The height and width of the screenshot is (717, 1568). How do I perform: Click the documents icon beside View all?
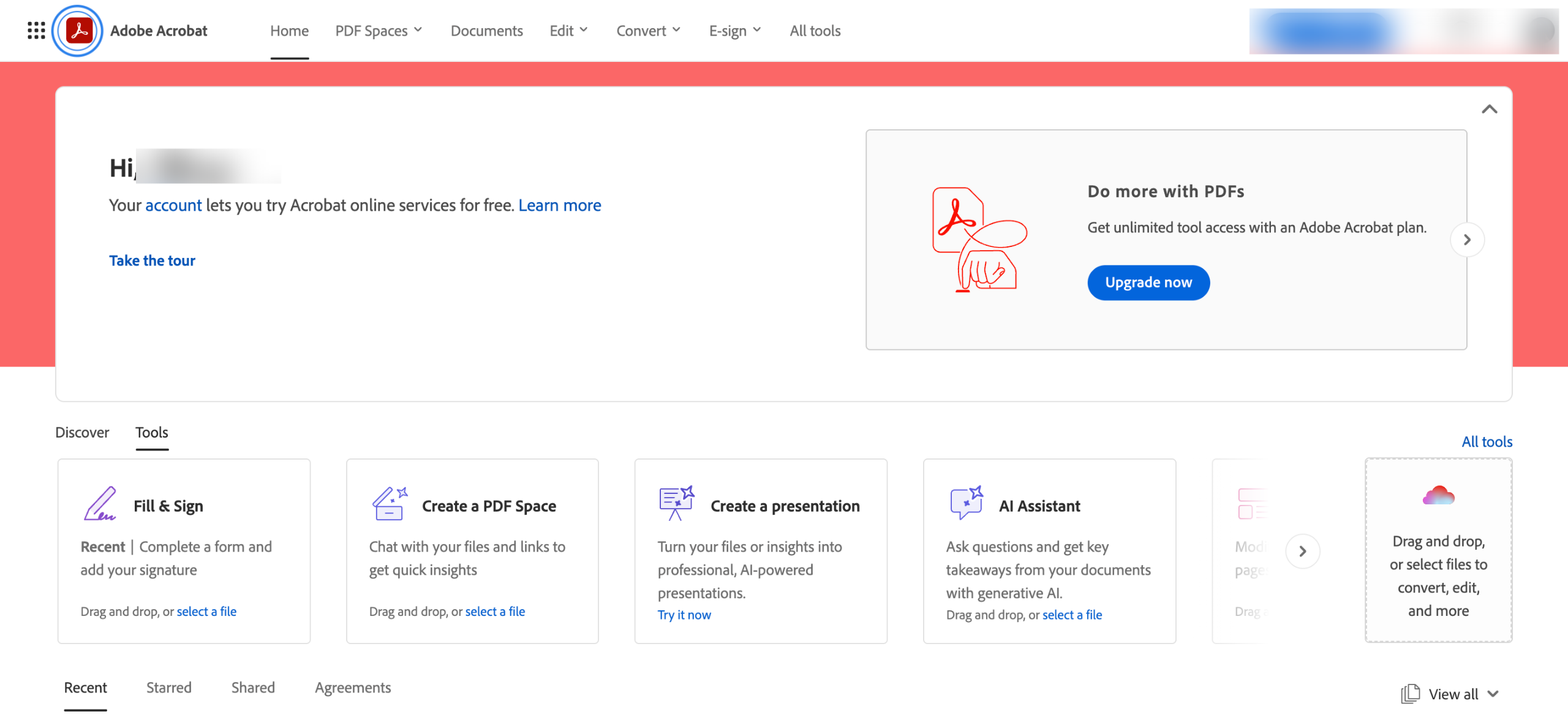(x=1410, y=694)
